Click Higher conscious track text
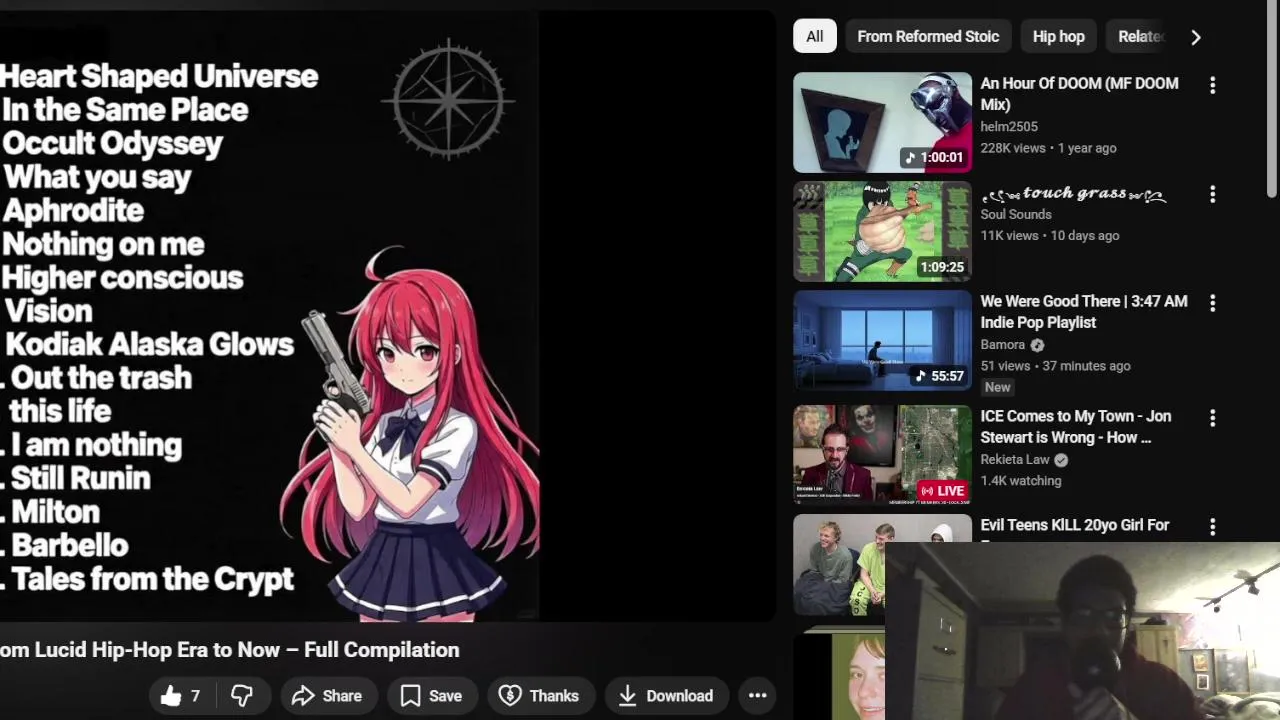1280x720 pixels. [x=122, y=278]
